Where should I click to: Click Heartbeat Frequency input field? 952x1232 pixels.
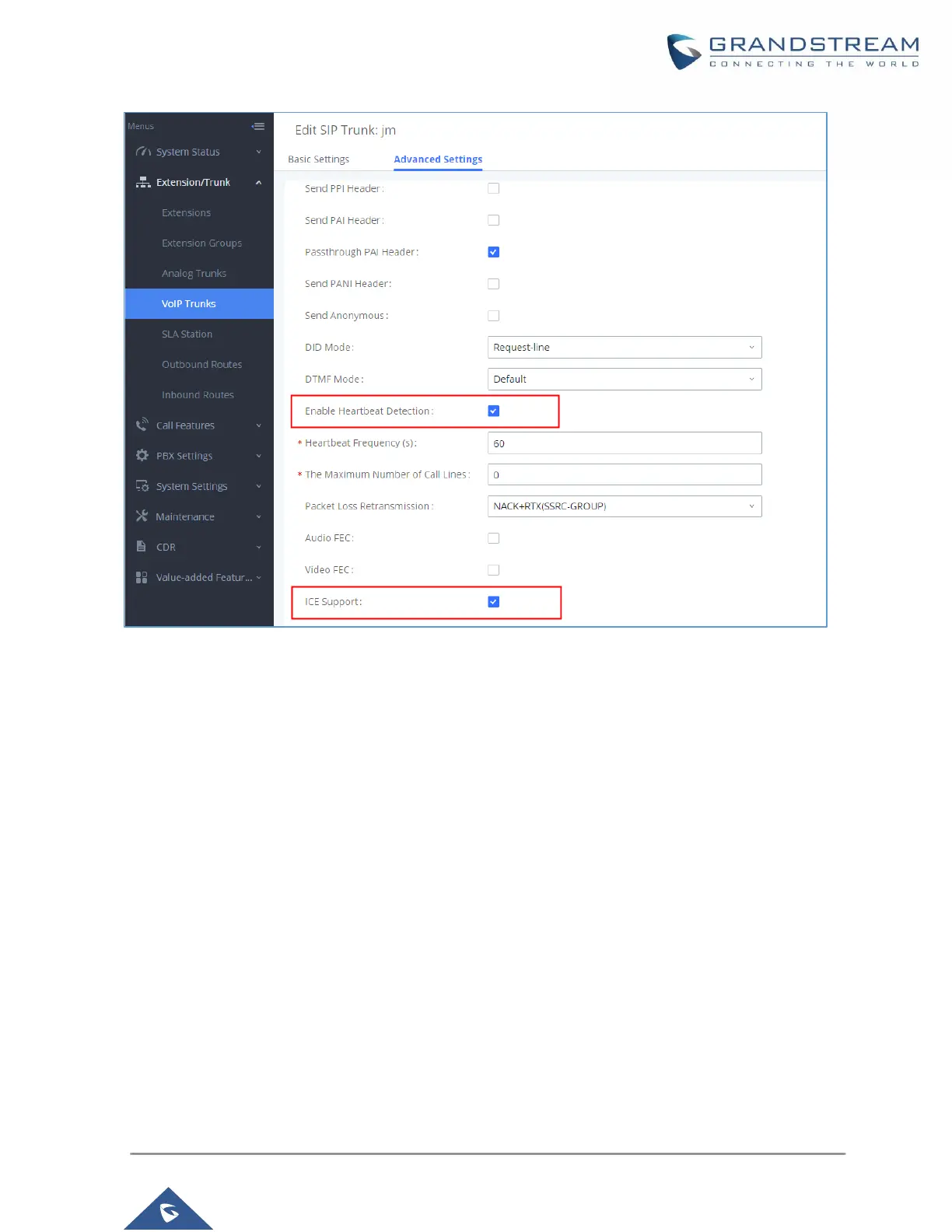[x=625, y=443]
